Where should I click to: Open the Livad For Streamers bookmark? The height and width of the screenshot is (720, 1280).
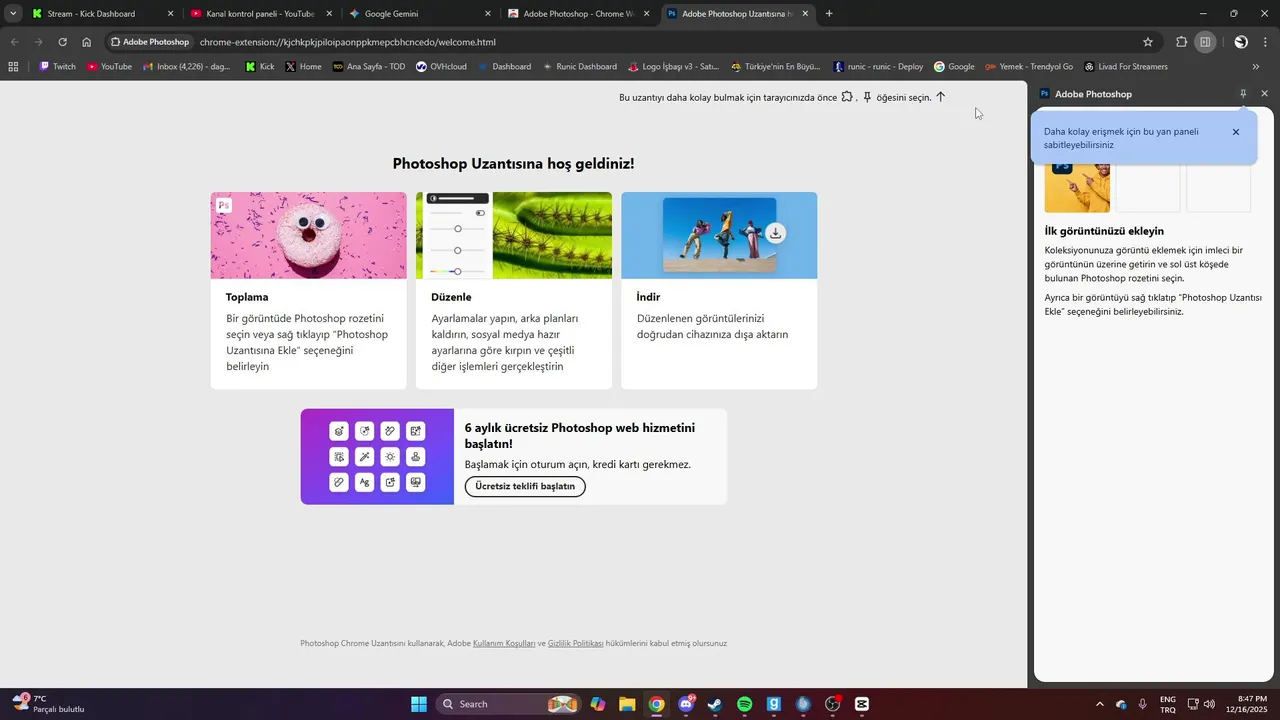tap(1125, 67)
